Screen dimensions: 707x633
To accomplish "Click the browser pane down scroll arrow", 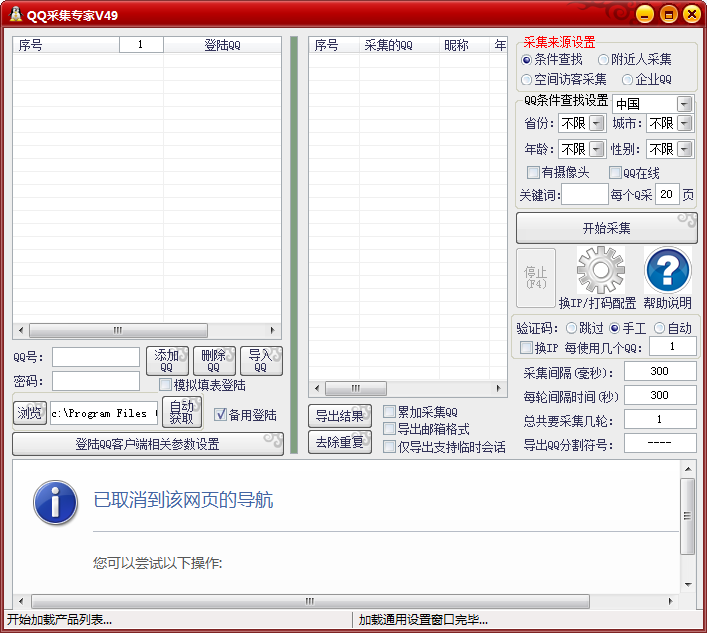I will coord(688,585).
